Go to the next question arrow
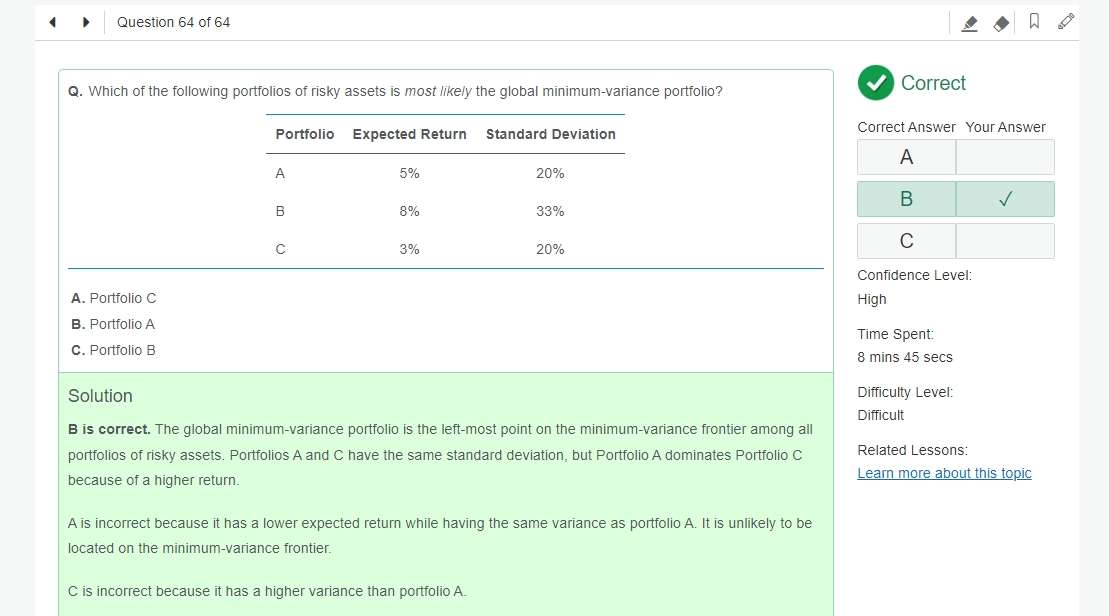Screen dimensions: 1109x616 pos(86,22)
